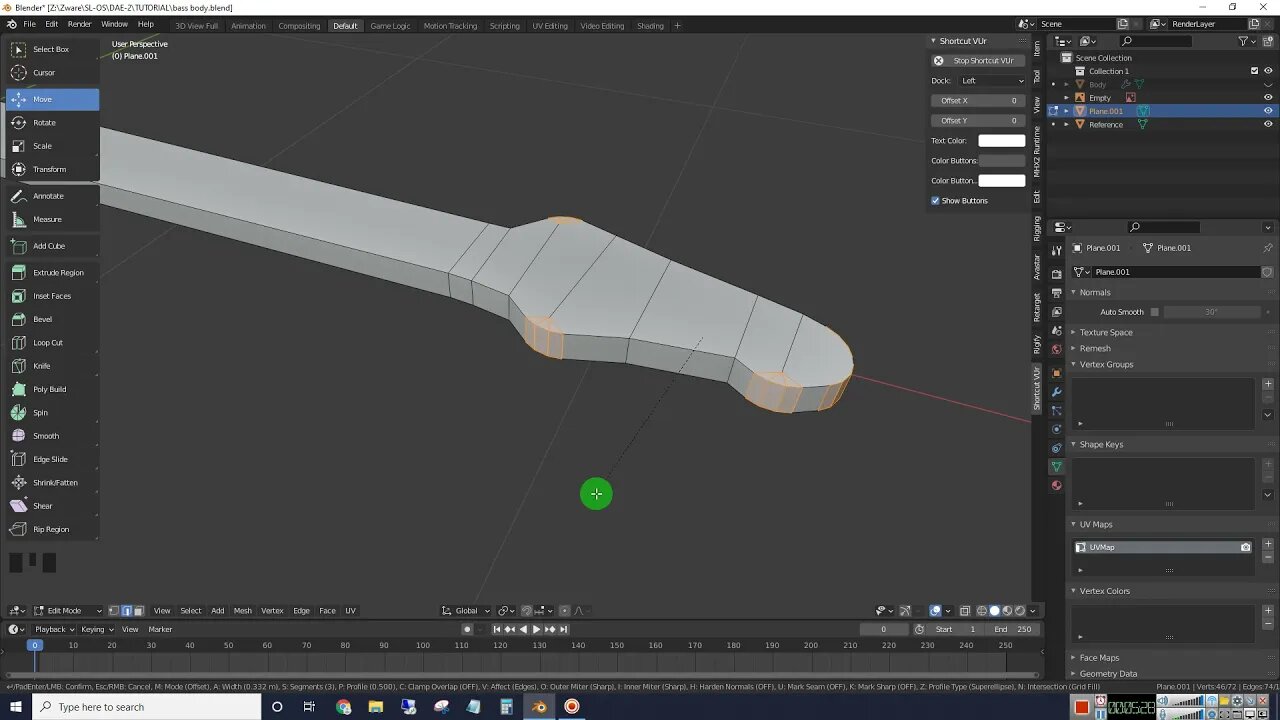Toggle the UVMap active render camera icon
This screenshot has height=720, width=1280.
[x=1245, y=547]
